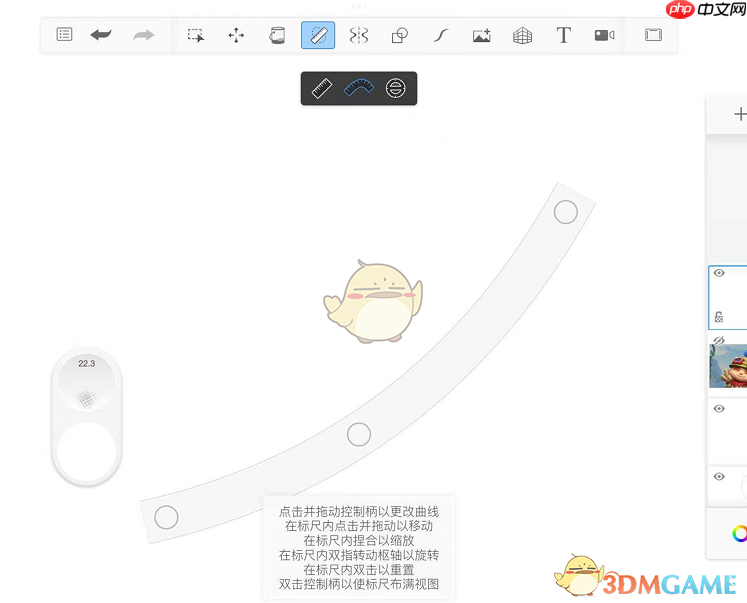Image resolution: width=747 pixels, height=603 pixels.
Task: Click the yellow chick drawing on canvas
Action: pos(373,302)
